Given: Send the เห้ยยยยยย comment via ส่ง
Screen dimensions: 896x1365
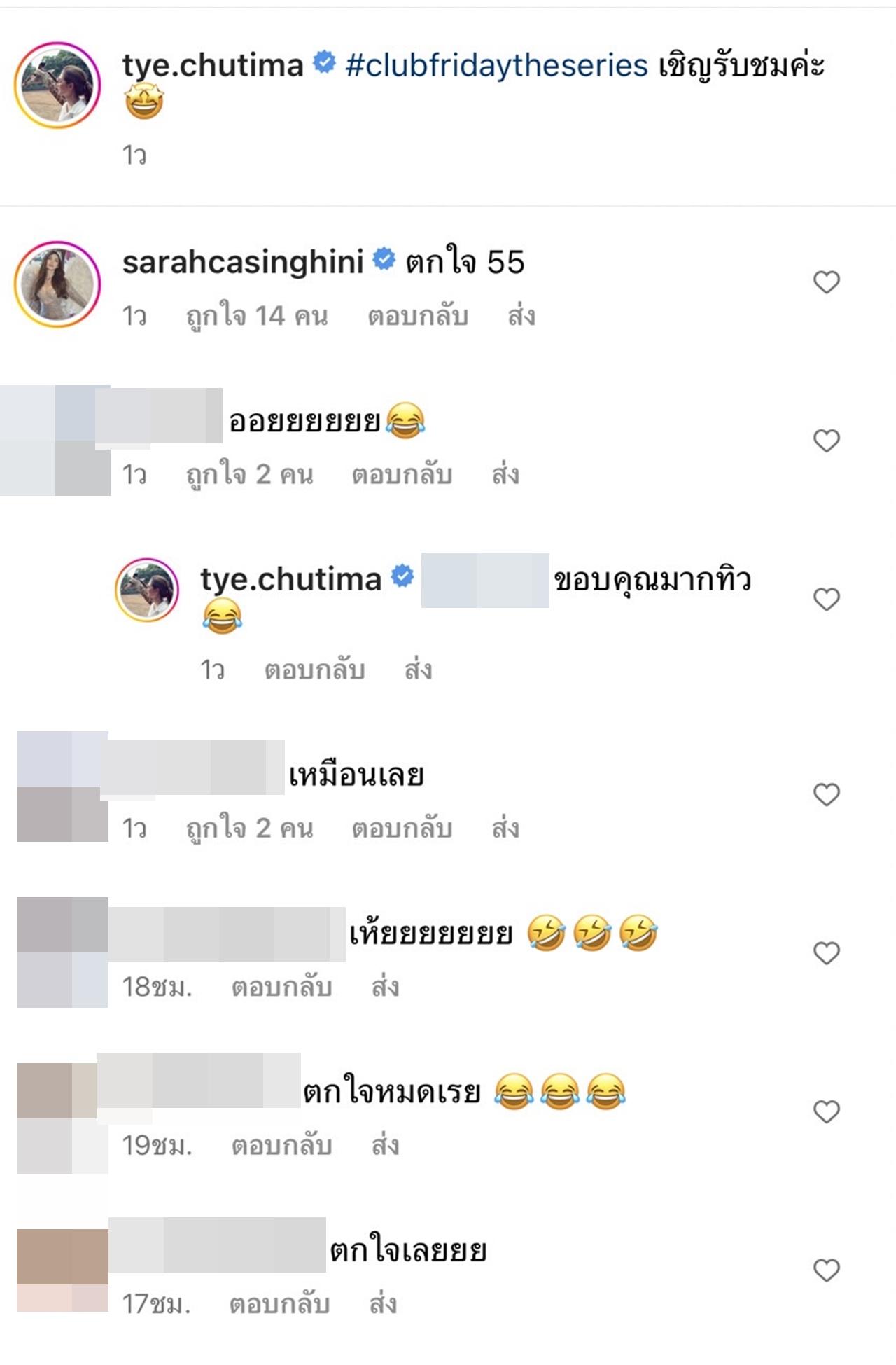Looking at the screenshot, I should pos(385,988).
